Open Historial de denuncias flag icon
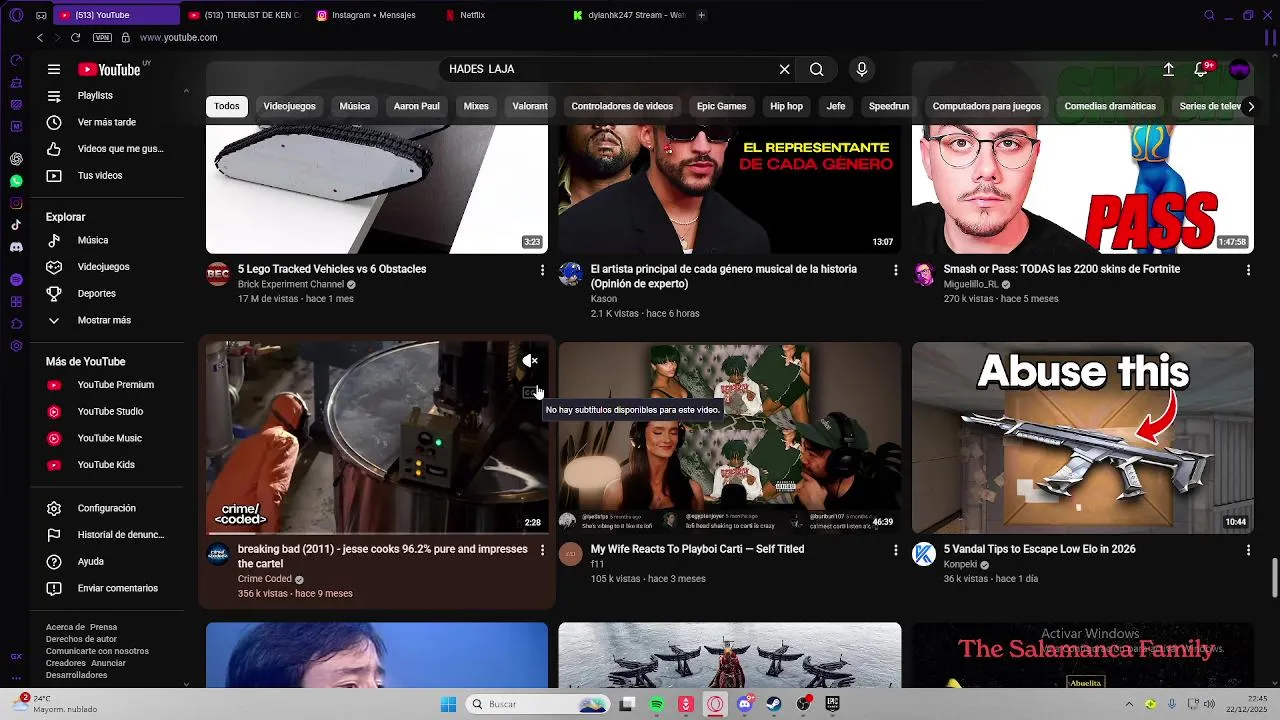This screenshot has height=720, width=1280. click(54, 535)
